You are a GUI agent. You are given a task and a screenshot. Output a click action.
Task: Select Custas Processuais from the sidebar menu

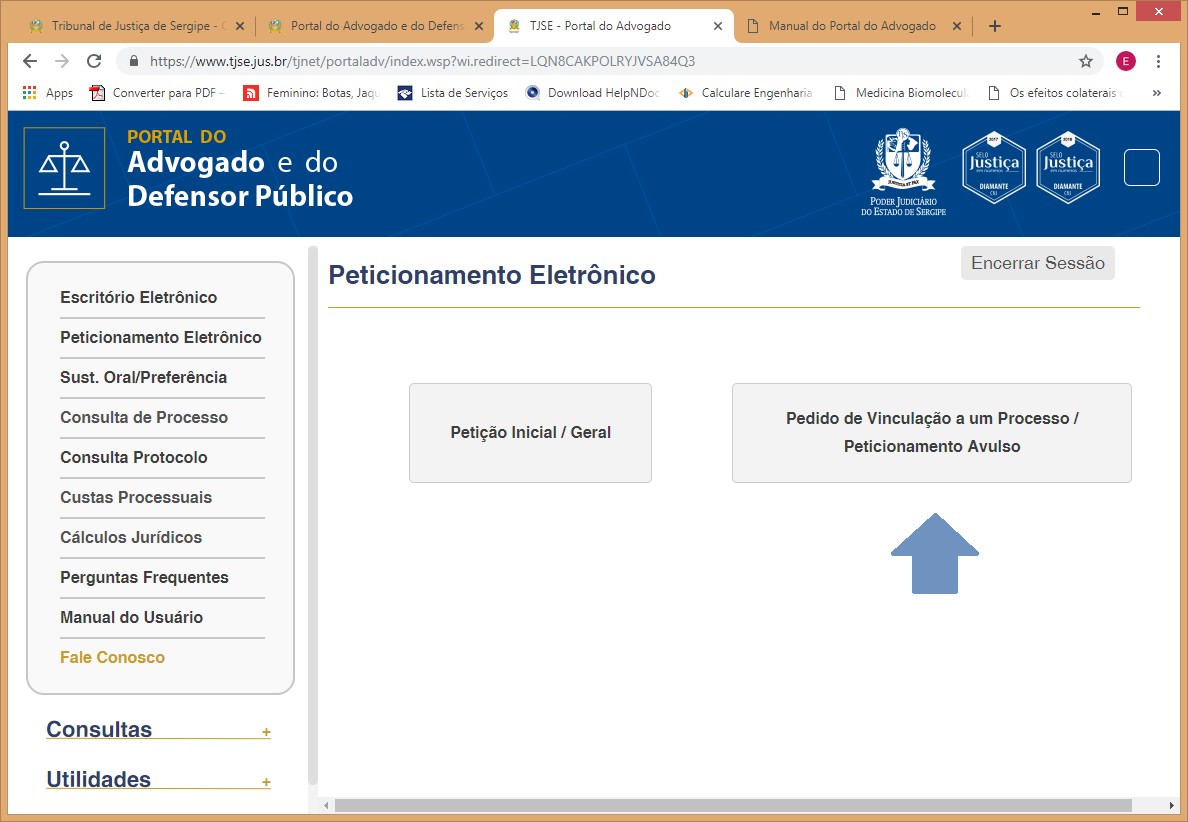tap(136, 497)
